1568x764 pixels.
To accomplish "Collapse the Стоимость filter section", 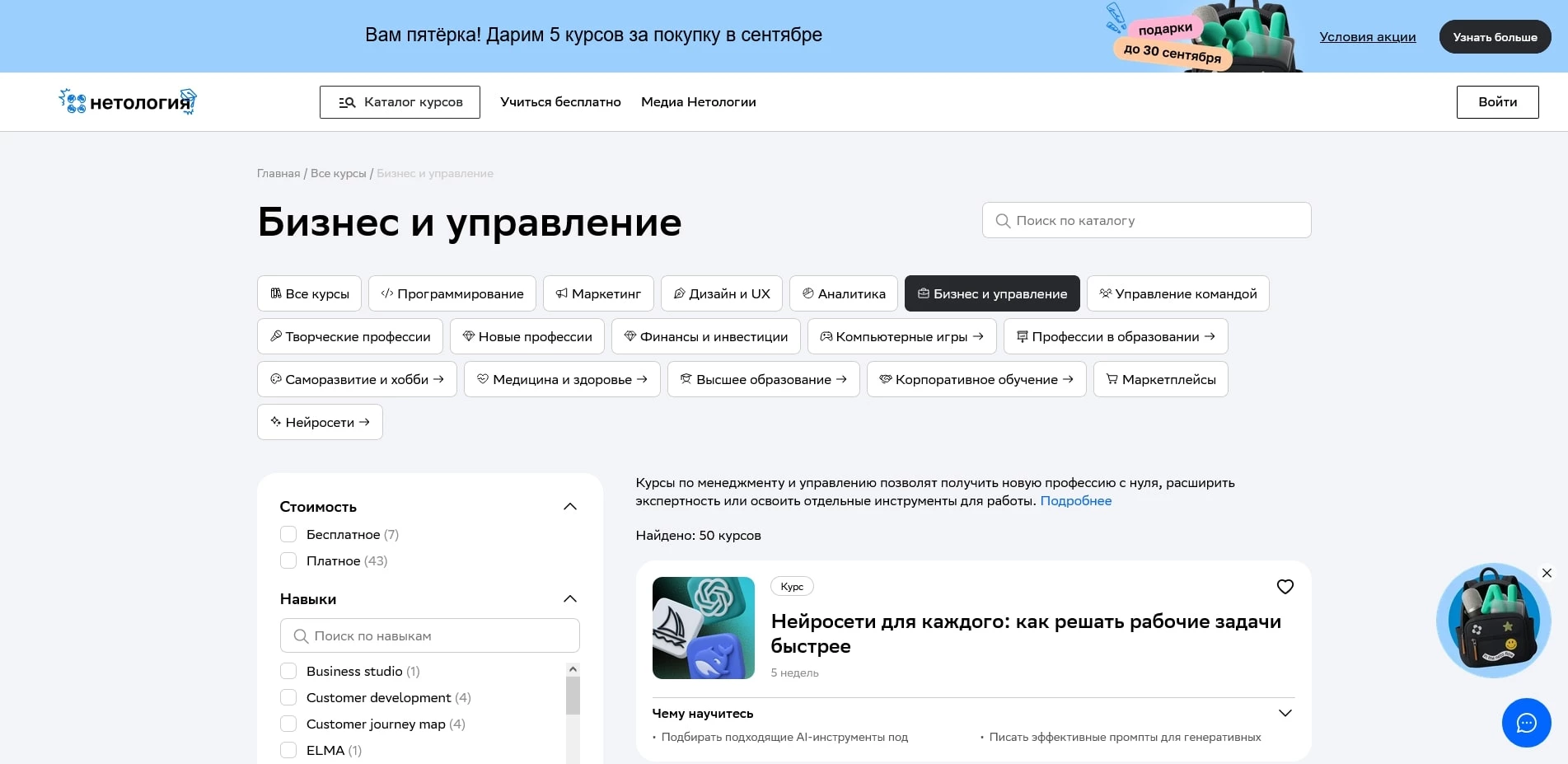I will pyautogui.click(x=569, y=506).
